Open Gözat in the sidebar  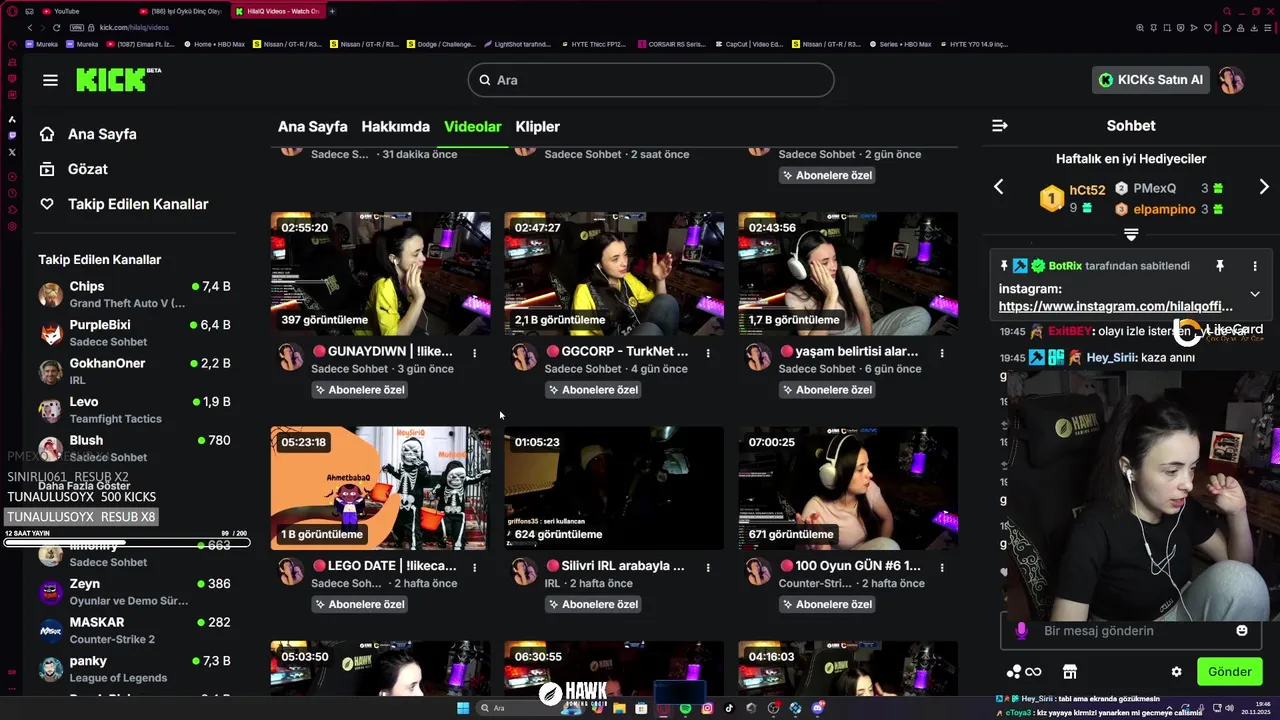(x=87, y=169)
